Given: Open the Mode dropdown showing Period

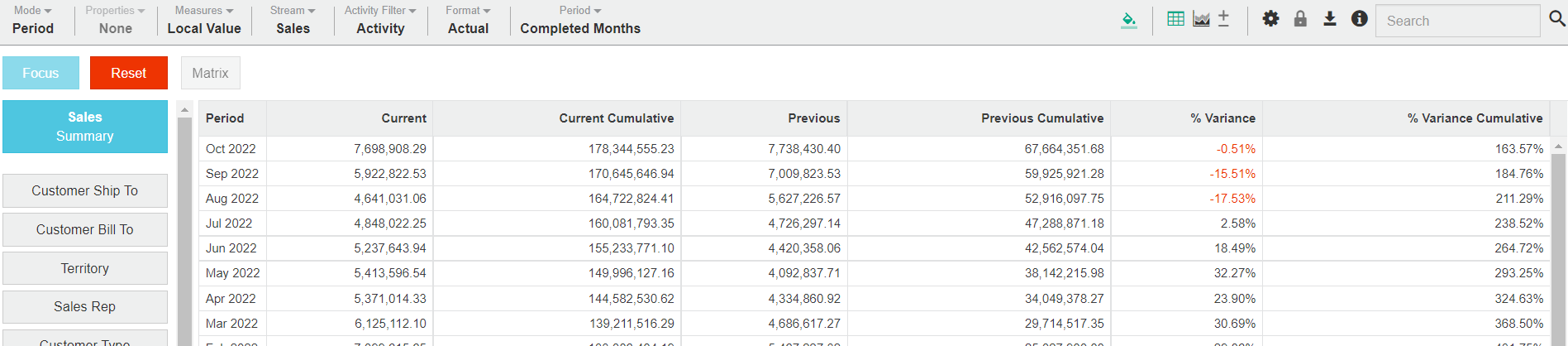Looking at the screenshot, I should click(33, 20).
